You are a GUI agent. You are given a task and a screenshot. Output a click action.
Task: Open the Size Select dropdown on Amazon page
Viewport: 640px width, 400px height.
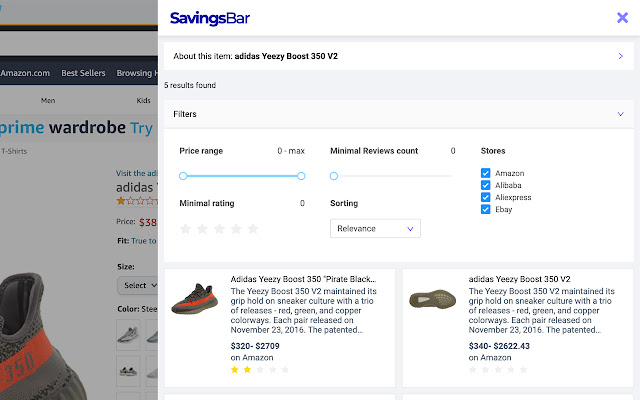(x=138, y=285)
